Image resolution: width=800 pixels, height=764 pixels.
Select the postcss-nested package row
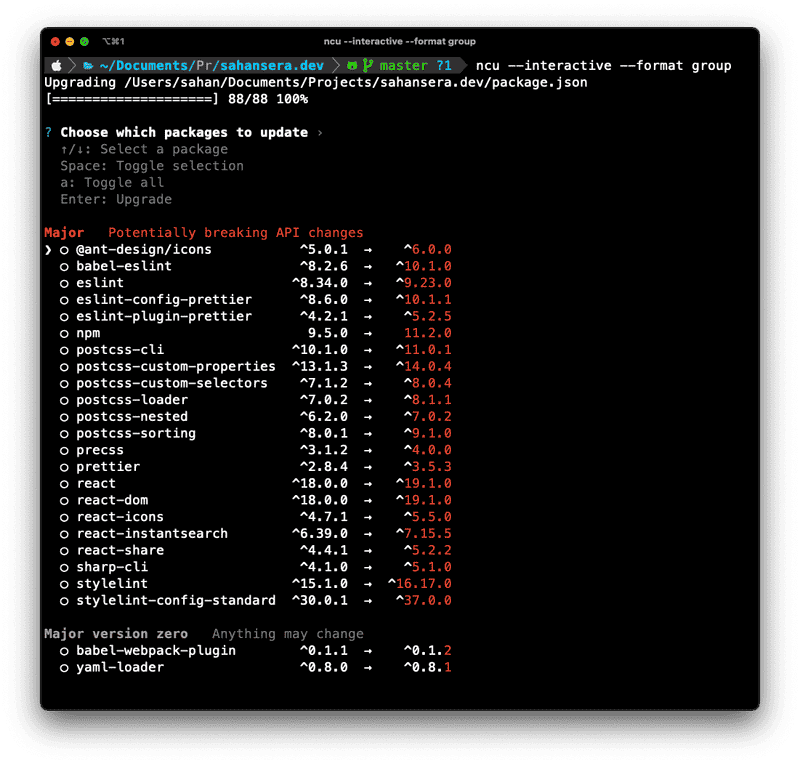click(255, 417)
